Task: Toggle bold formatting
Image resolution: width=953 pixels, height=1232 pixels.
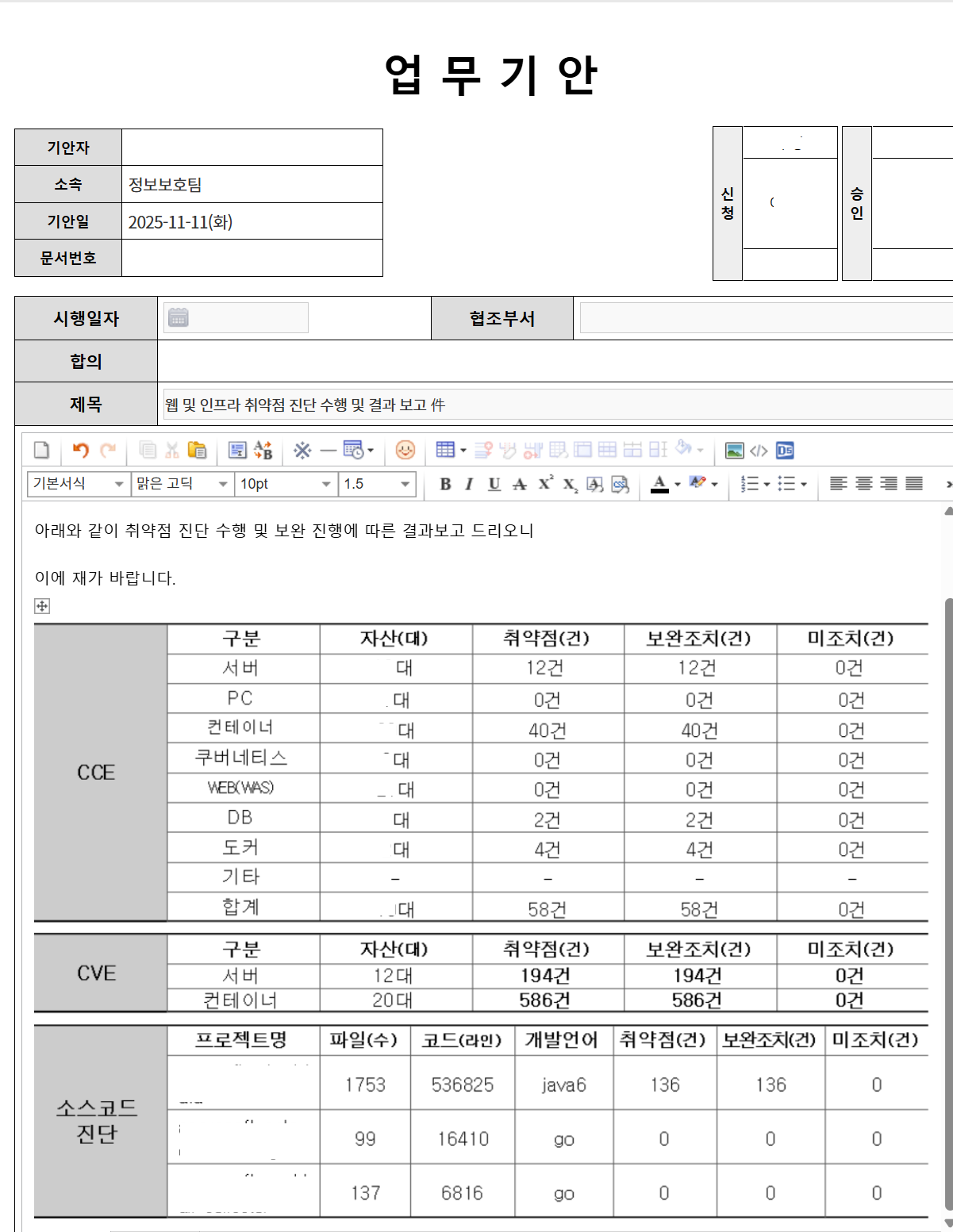Action: (445, 484)
